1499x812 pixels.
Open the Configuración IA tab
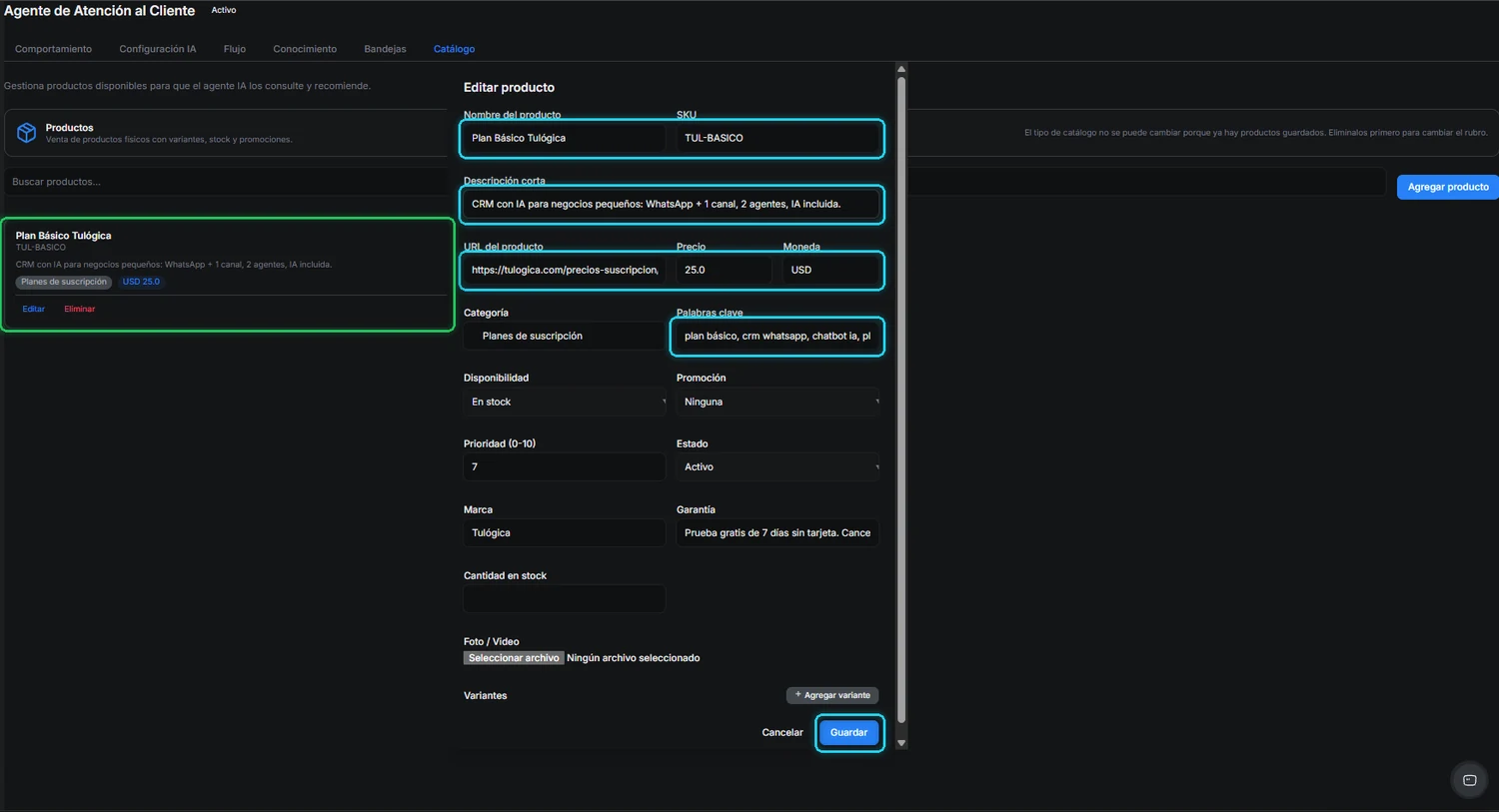pyautogui.click(x=158, y=49)
